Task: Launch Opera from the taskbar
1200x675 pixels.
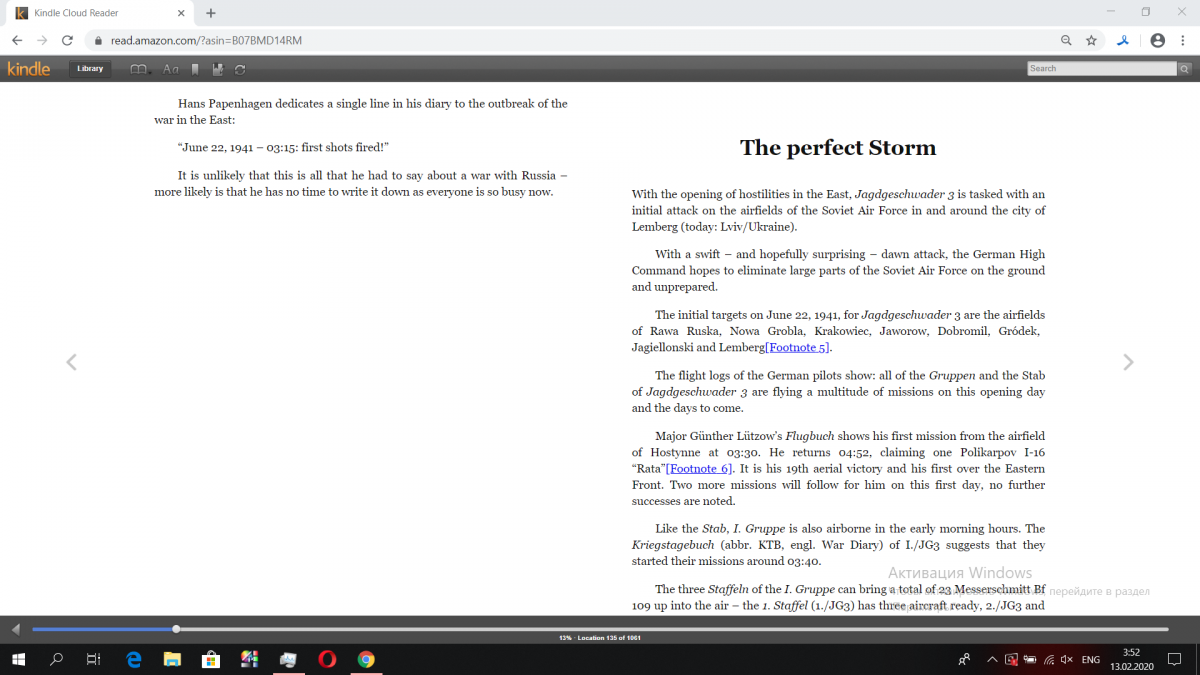Action: click(x=327, y=660)
